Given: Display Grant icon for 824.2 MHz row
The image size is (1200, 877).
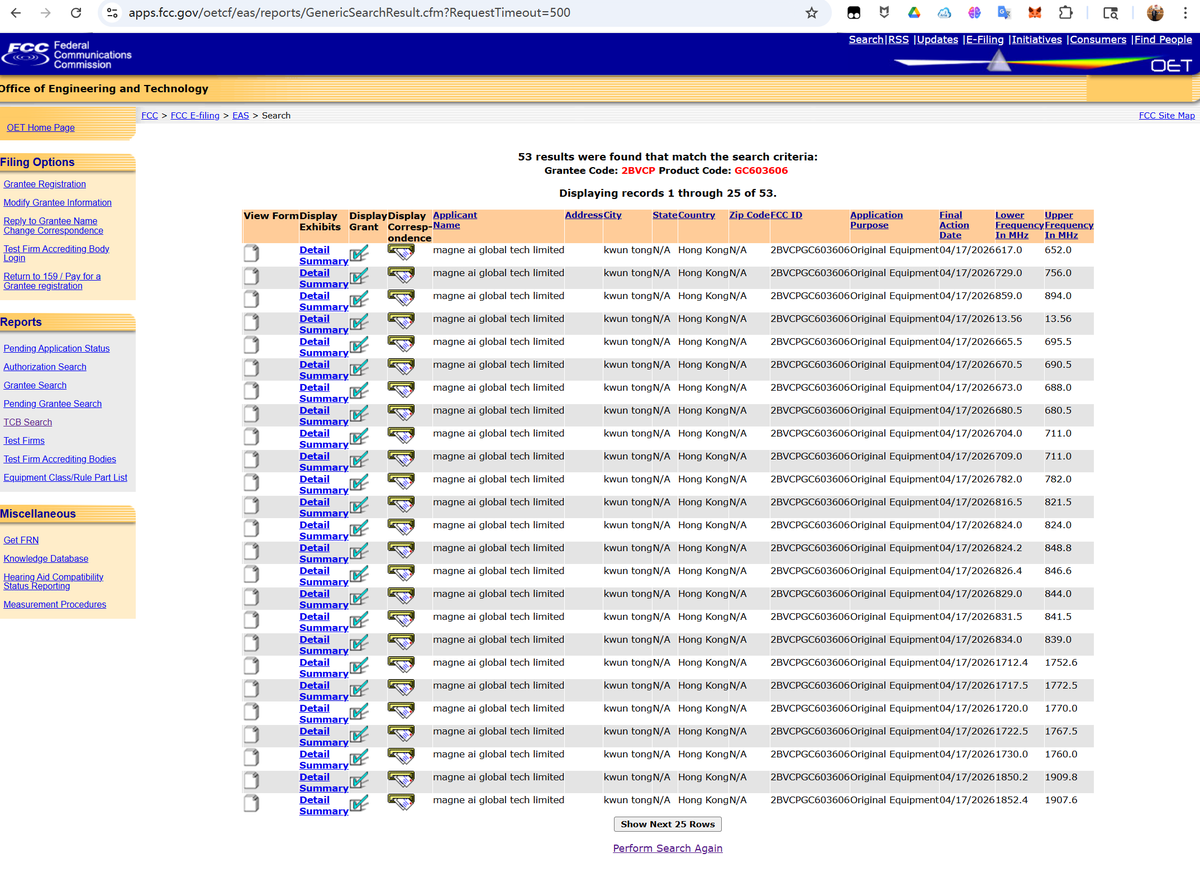Looking at the screenshot, I should (x=359, y=552).
